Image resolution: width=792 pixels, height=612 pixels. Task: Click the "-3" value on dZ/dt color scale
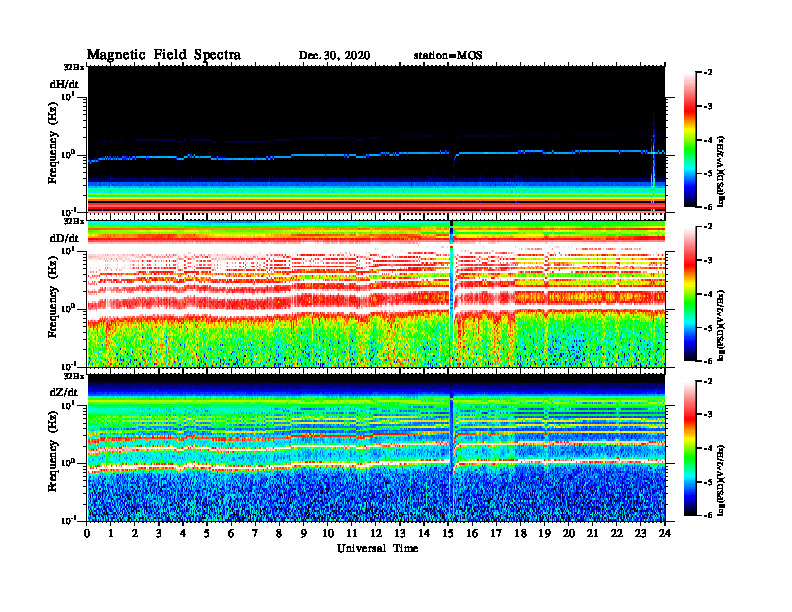pos(708,415)
